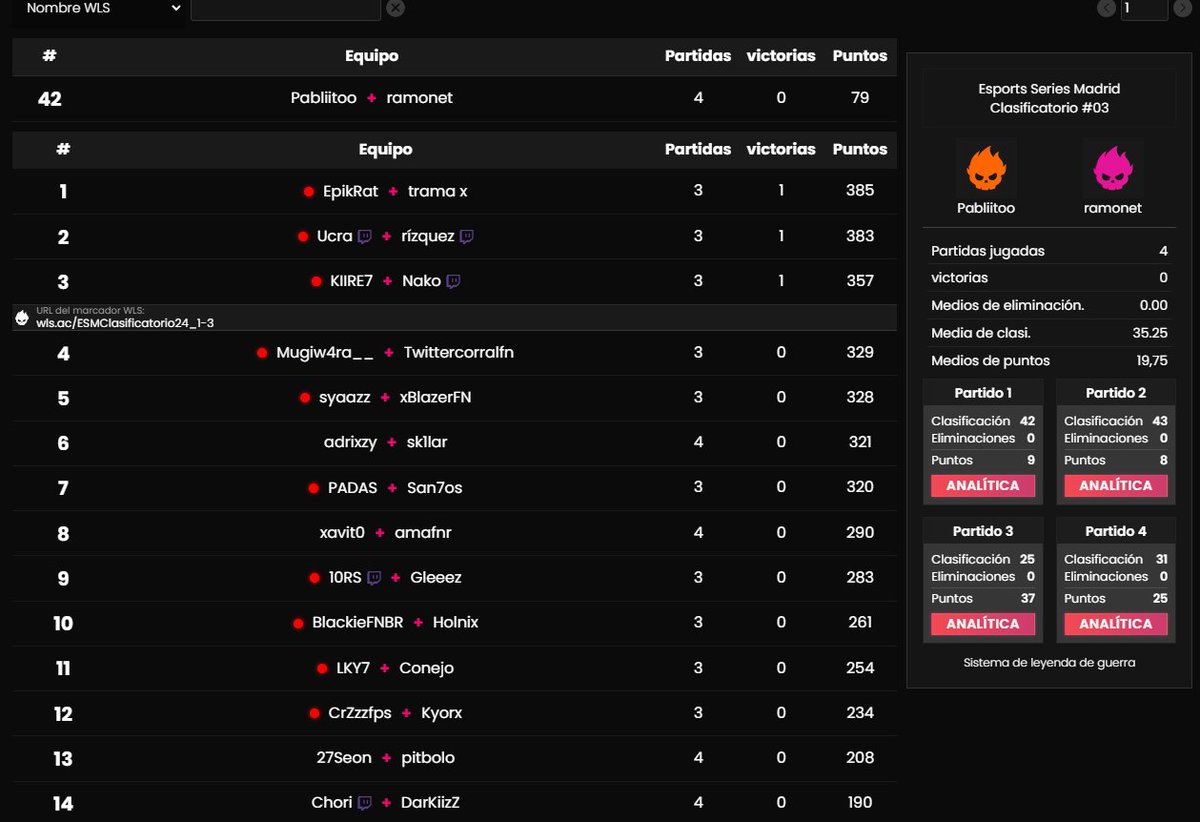Sort by Partidas column in top header
This screenshot has width=1200, height=822.
coord(698,56)
